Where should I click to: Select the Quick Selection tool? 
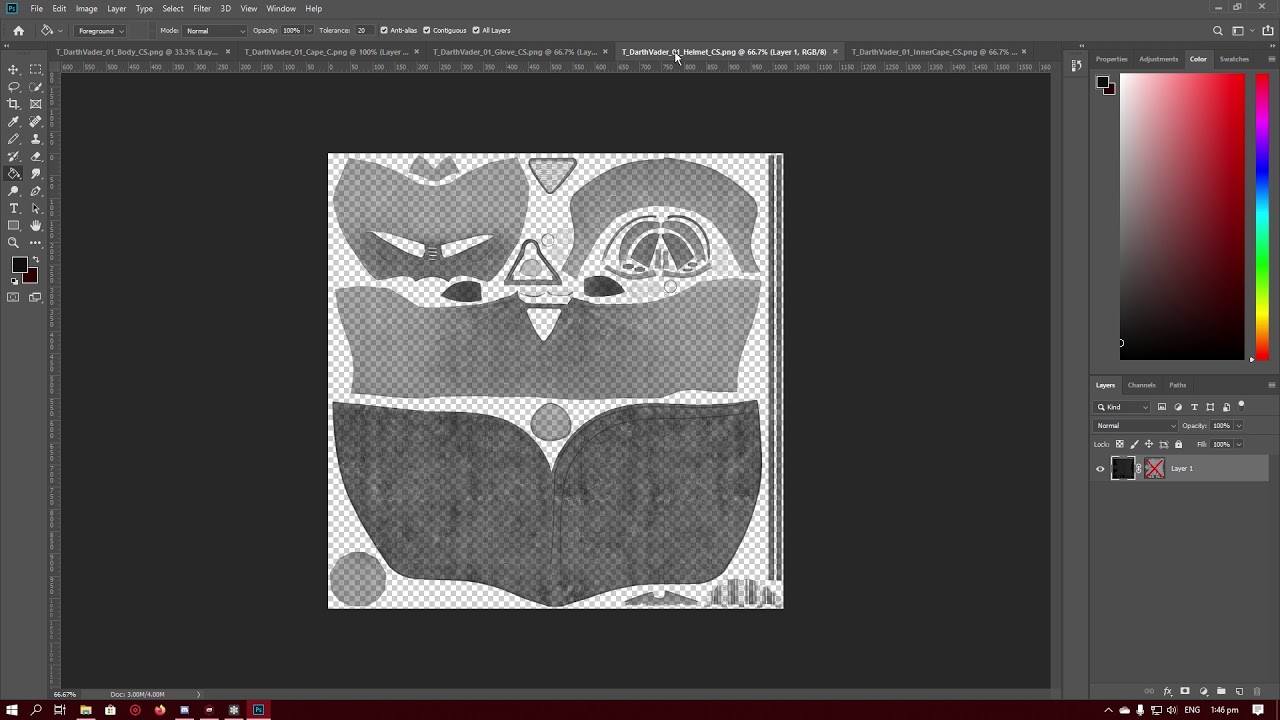tap(36, 87)
